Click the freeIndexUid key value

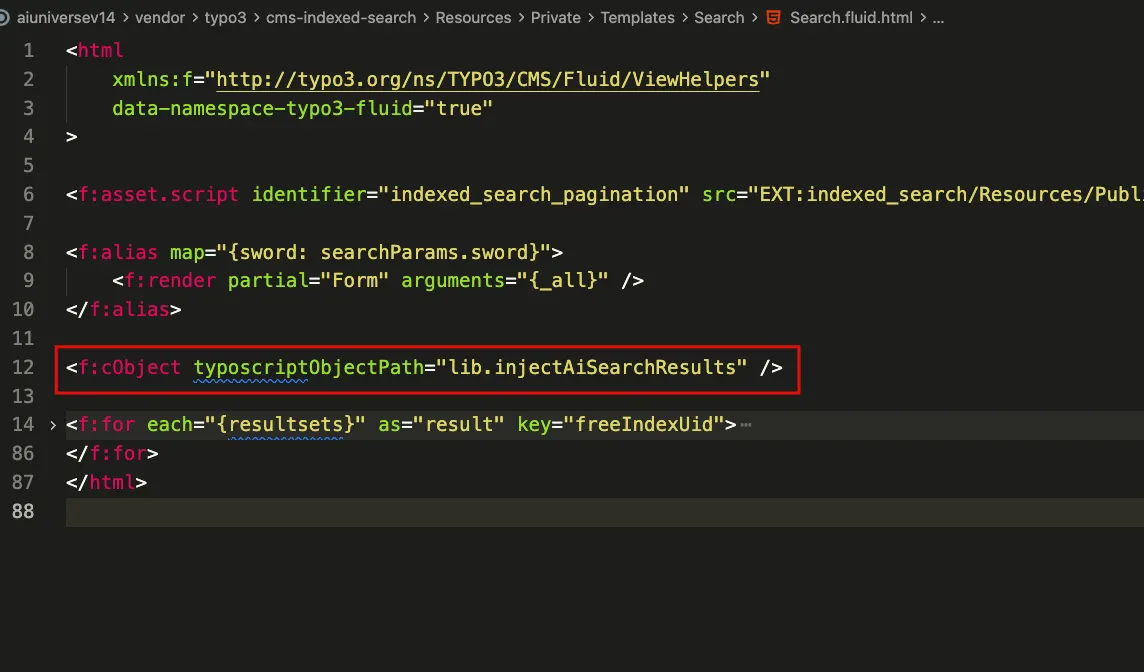pyautogui.click(x=644, y=425)
